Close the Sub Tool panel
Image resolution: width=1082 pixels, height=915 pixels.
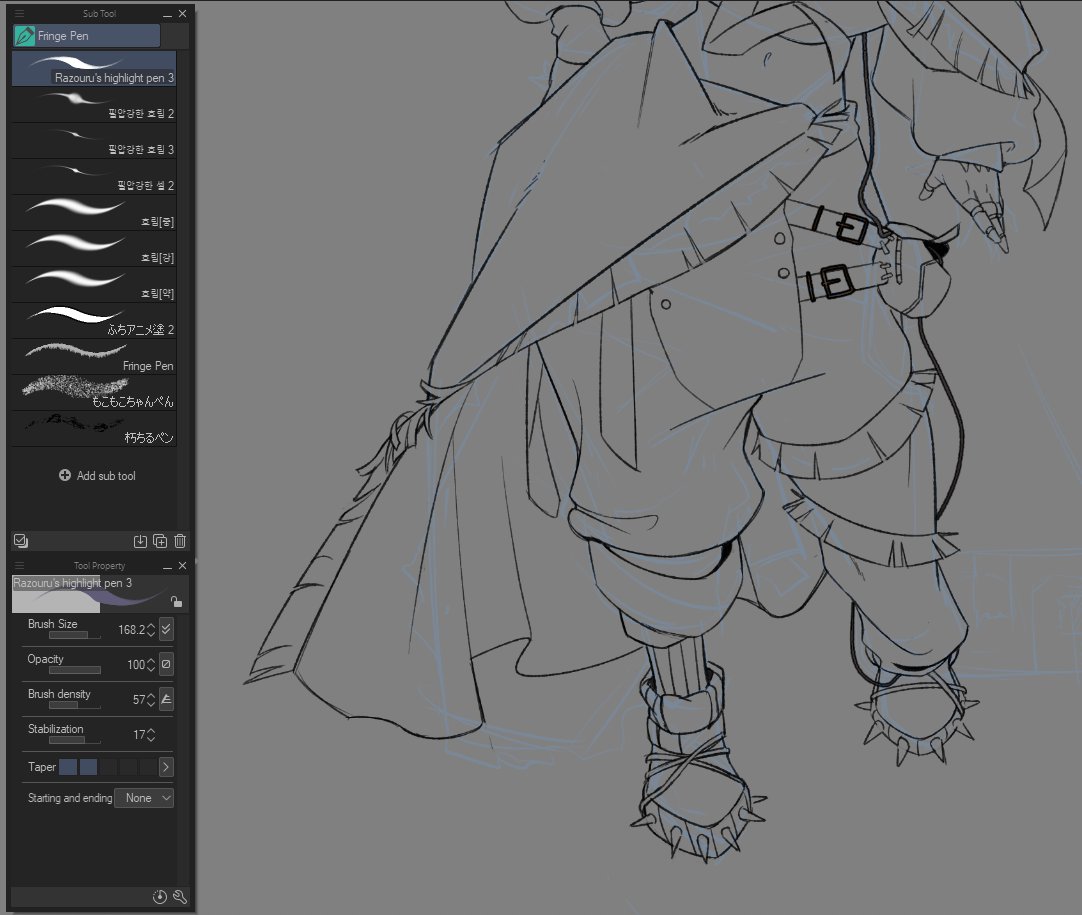pyautogui.click(x=182, y=13)
